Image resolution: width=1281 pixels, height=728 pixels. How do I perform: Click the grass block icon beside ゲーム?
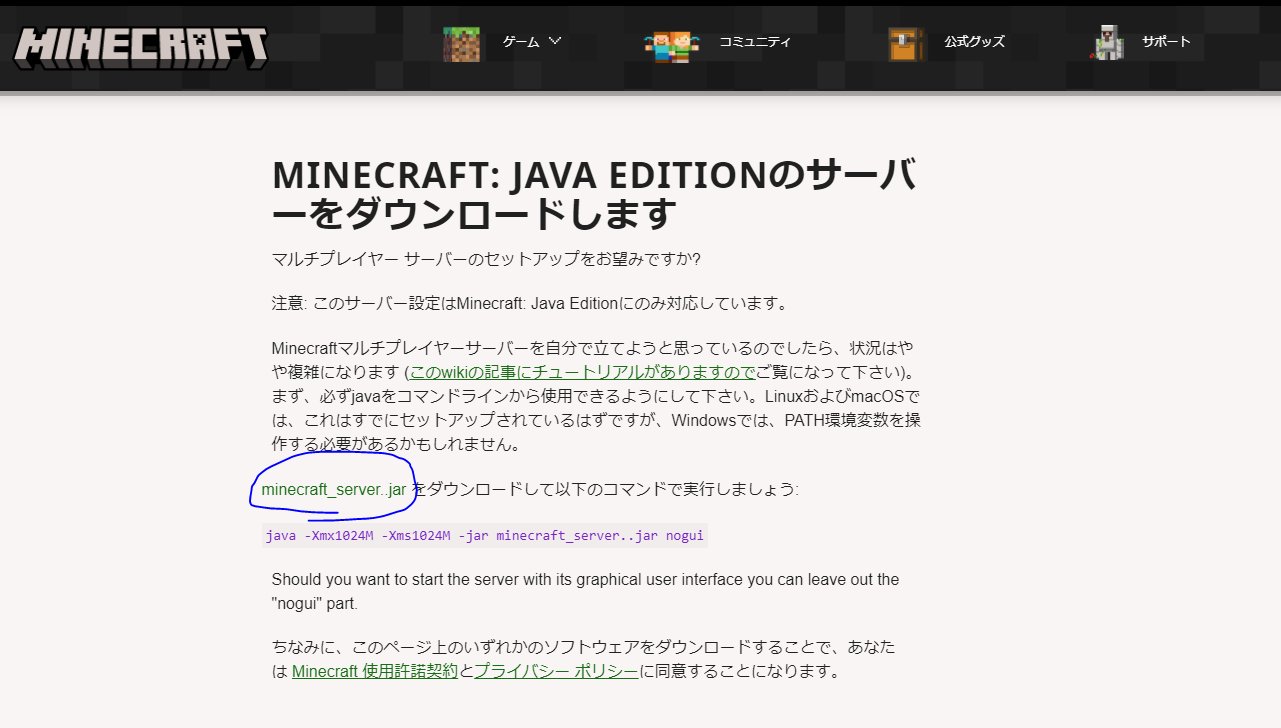coord(461,43)
